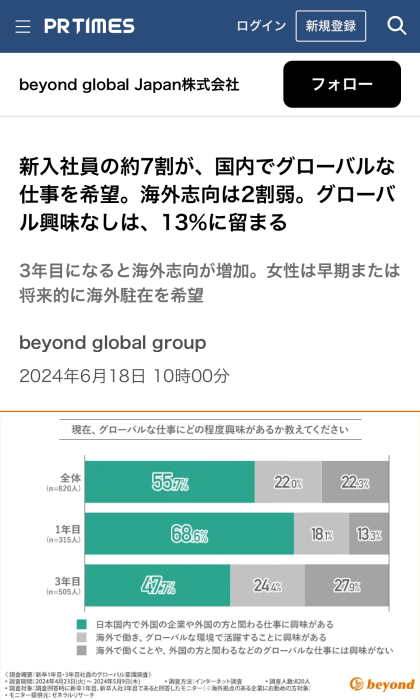Click the 新規登録 button
This screenshot has width=420, height=700.
tap(331, 26)
